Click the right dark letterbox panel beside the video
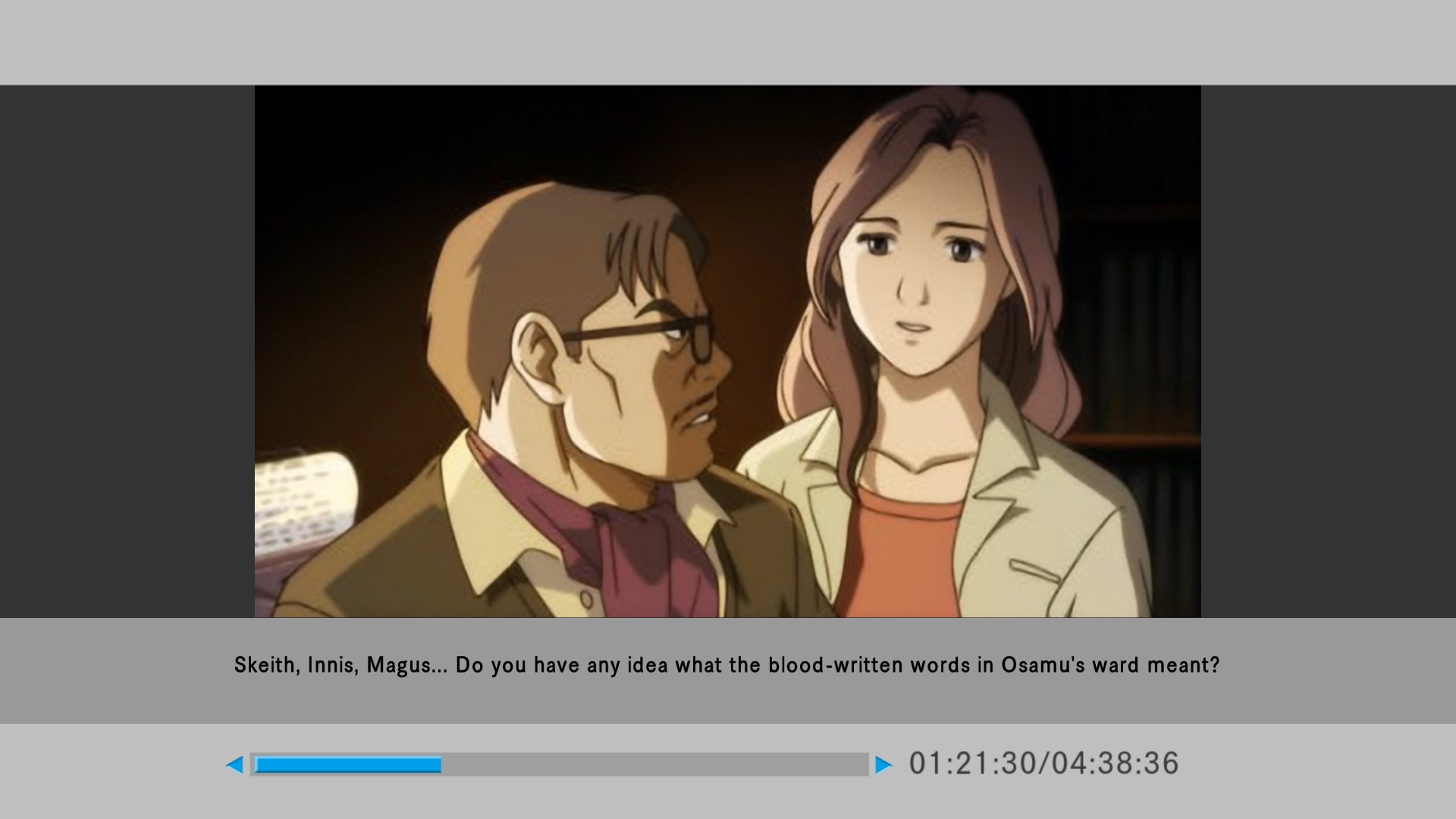 click(x=1328, y=350)
